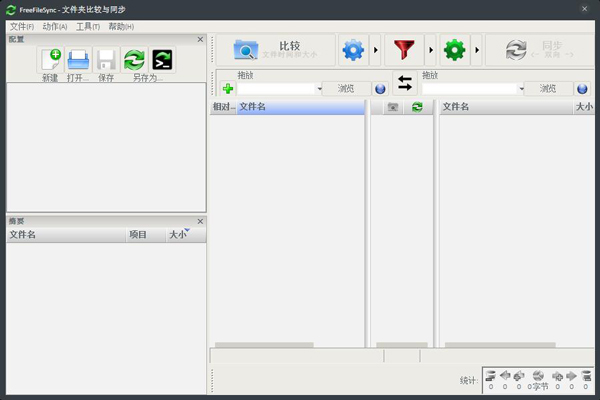Open the 动作(A) menu
The height and width of the screenshot is (400, 600).
(55, 26)
